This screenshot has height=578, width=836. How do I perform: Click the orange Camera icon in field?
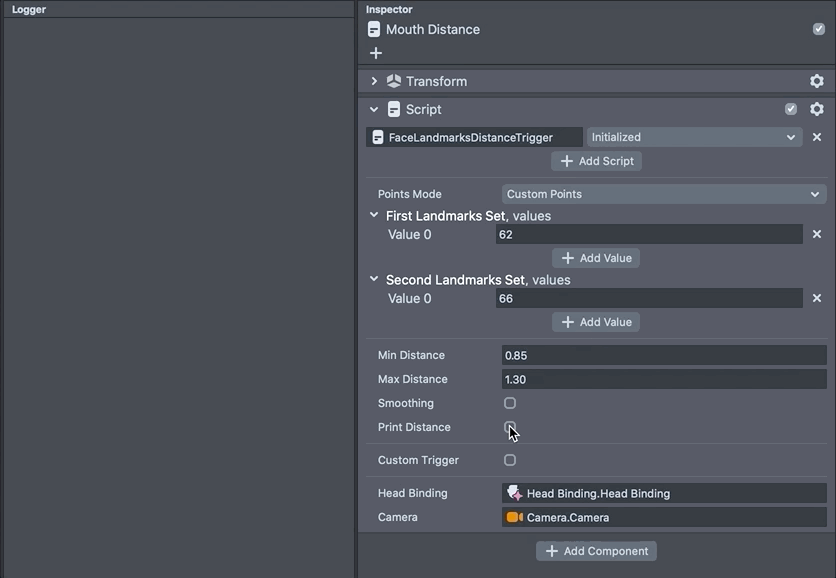[514, 517]
